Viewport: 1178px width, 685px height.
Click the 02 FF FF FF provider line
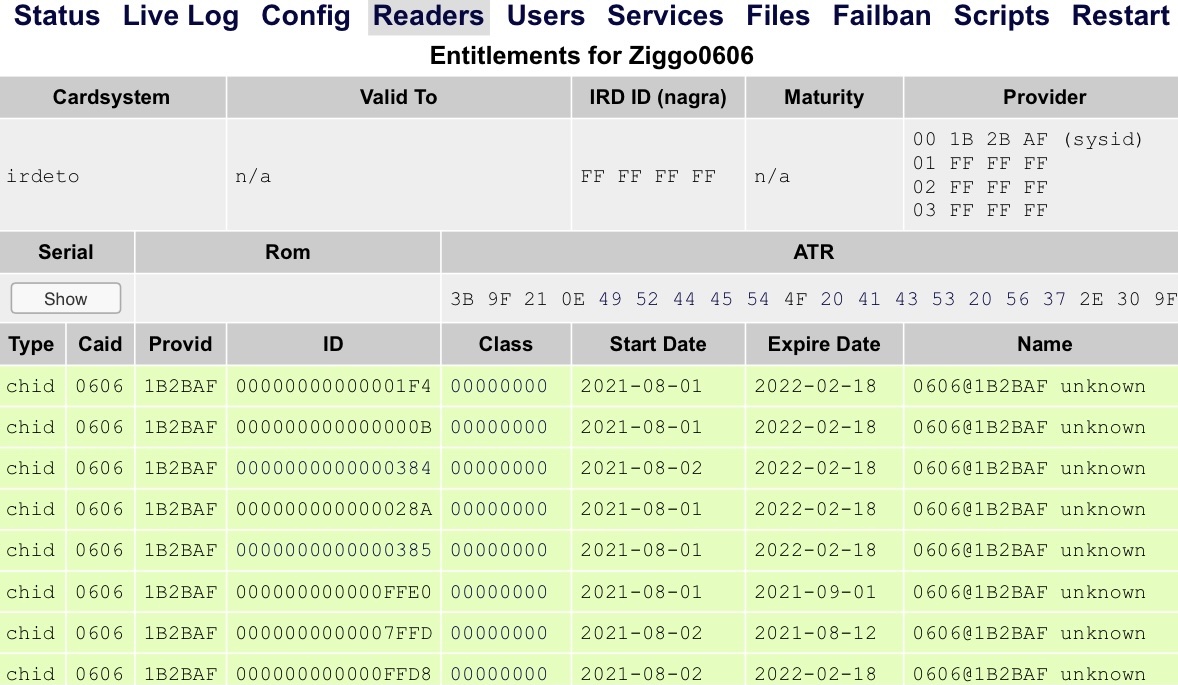980,188
